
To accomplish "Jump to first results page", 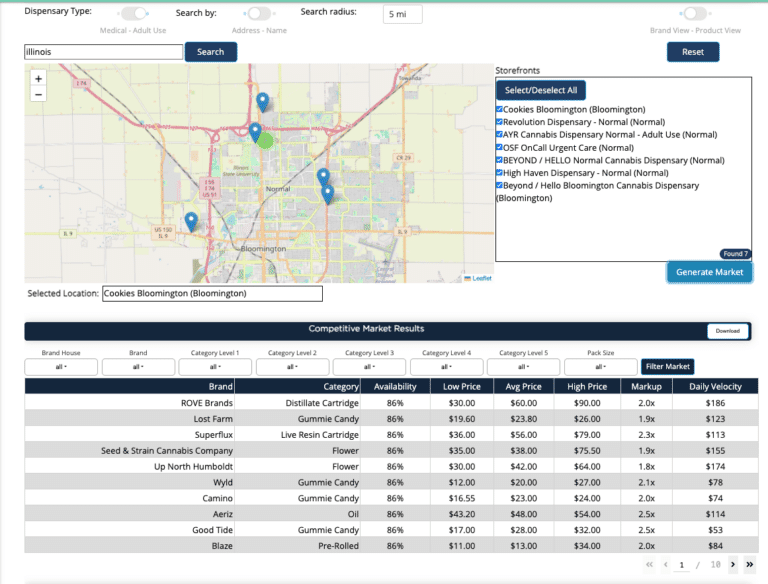I will [649, 564].
